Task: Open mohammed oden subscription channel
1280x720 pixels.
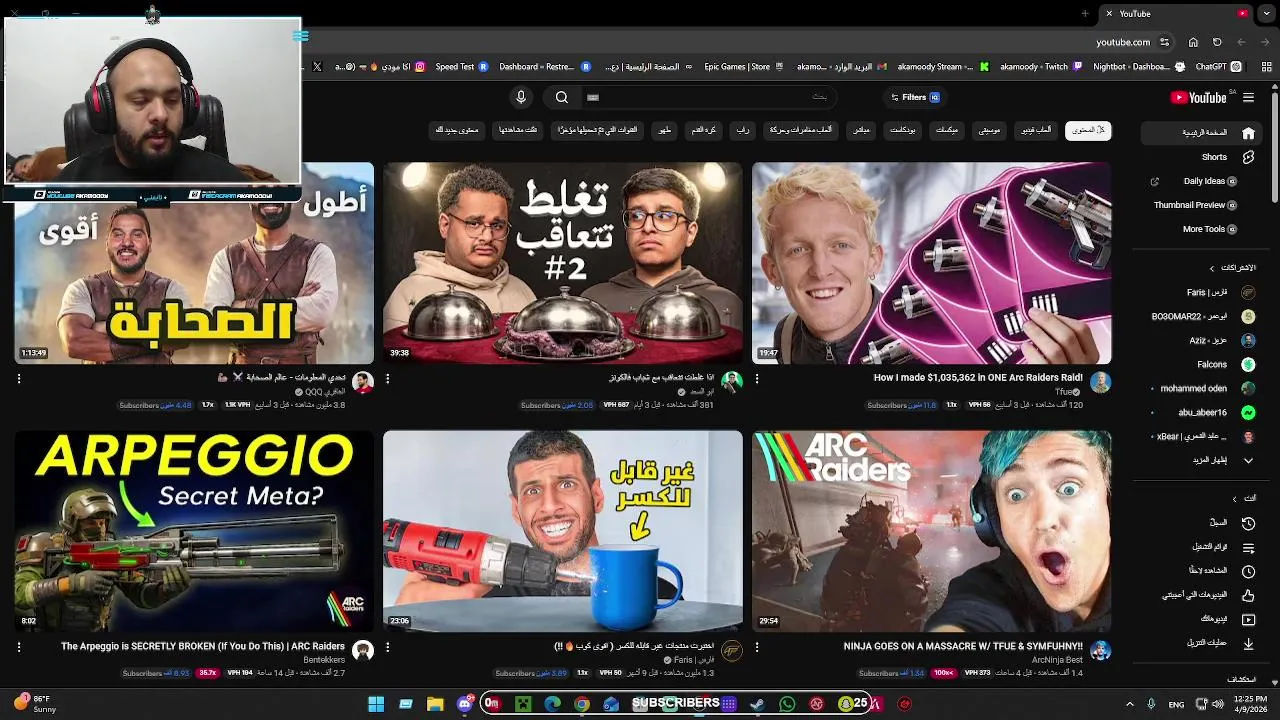Action: tap(1202, 388)
